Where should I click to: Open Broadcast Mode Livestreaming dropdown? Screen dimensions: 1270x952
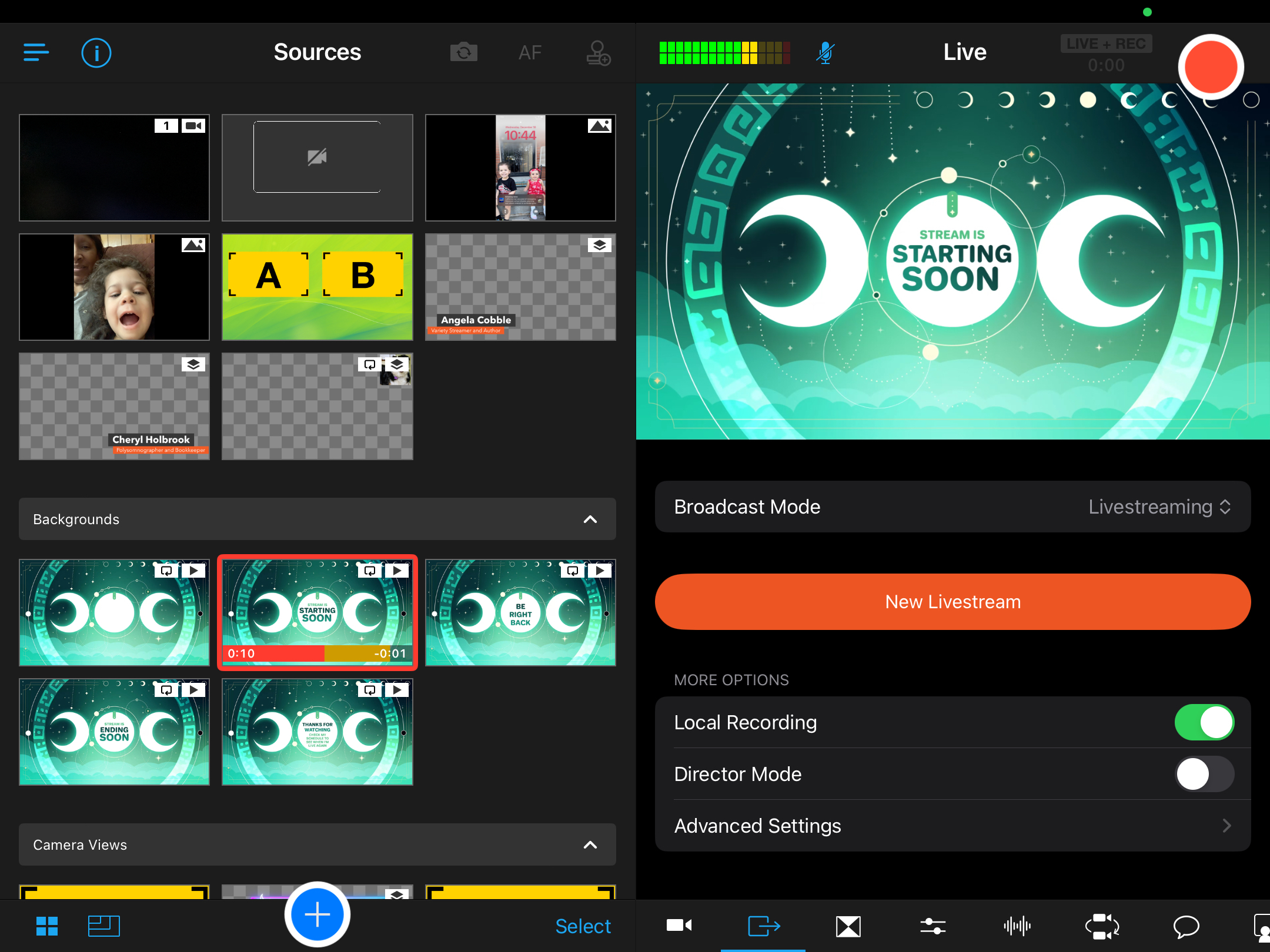point(1158,507)
